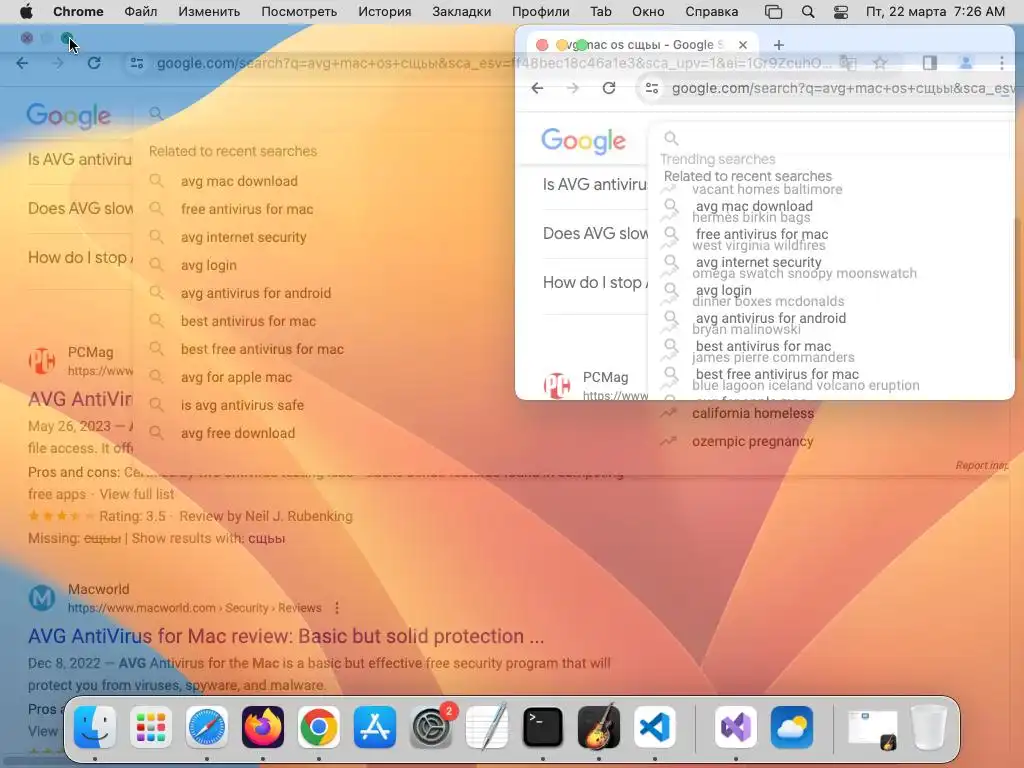Image resolution: width=1024 pixels, height=768 pixels.
Task: Go back in the small Chrome window
Action: pyautogui.click(x=537, y=88)
